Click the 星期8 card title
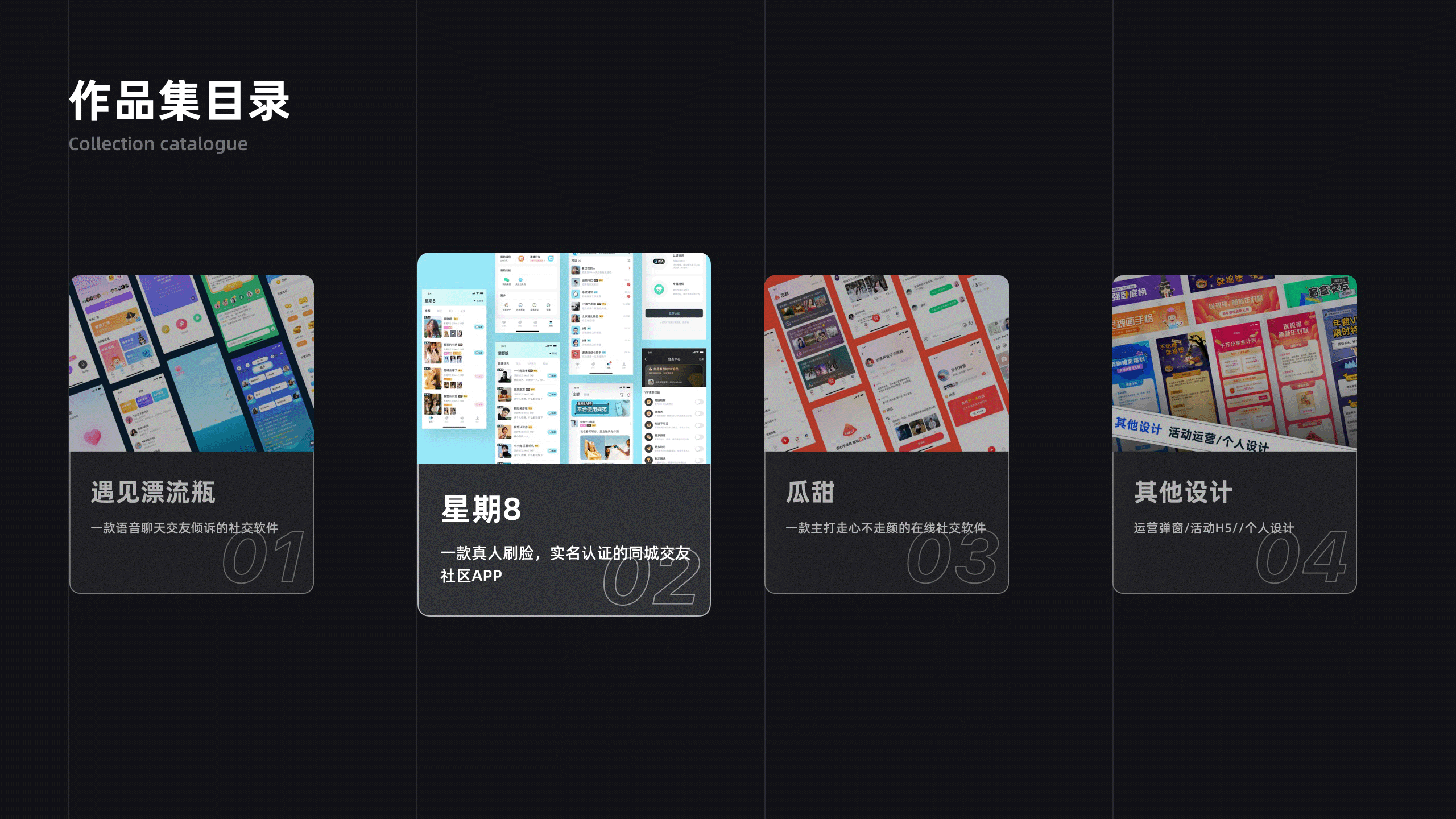Screen dimensions: 1456x819 pyautogui.click(x=481, y=509)
